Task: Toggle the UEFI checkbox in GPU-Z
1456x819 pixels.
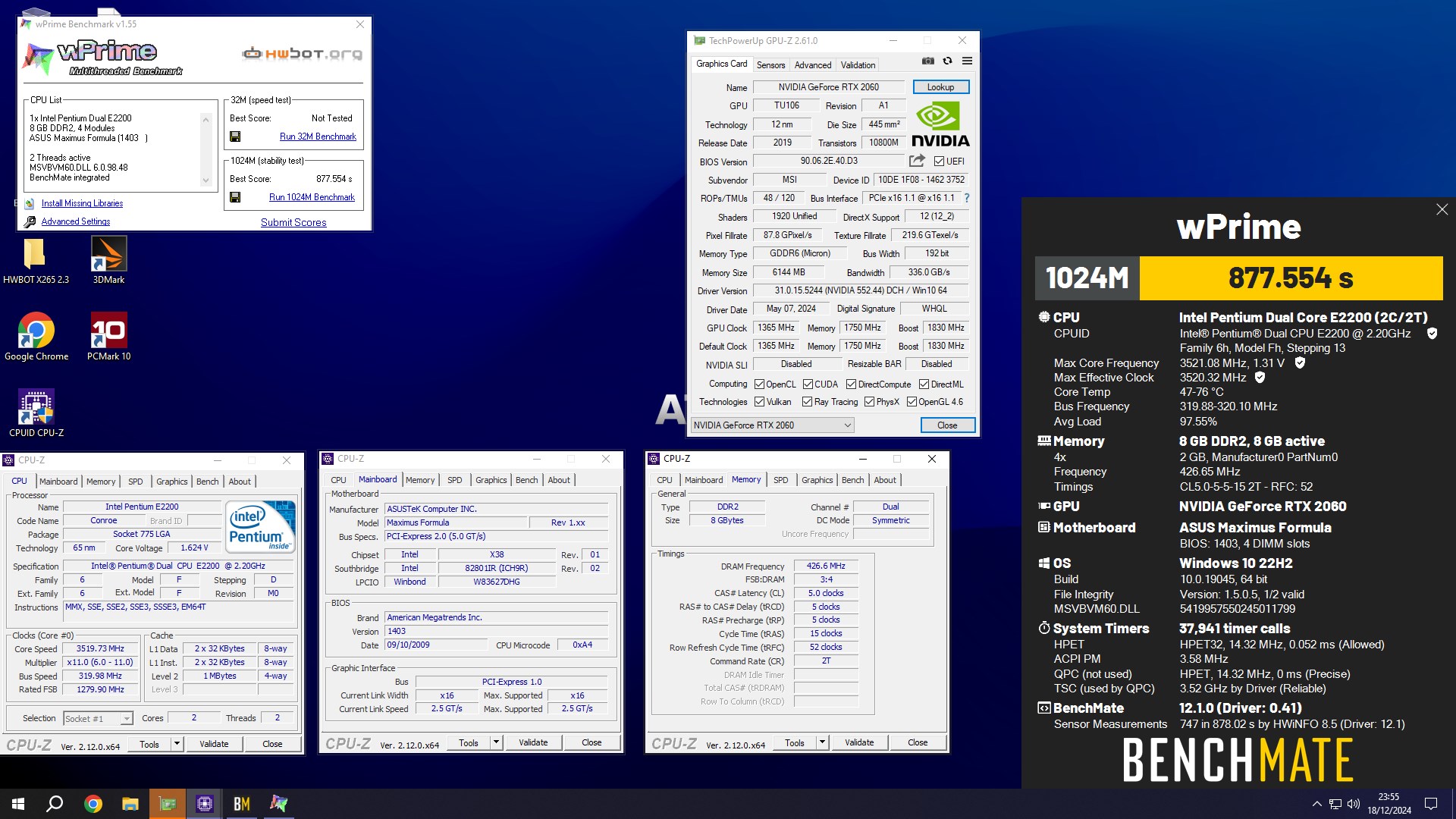Action: (x=939, y=162)
